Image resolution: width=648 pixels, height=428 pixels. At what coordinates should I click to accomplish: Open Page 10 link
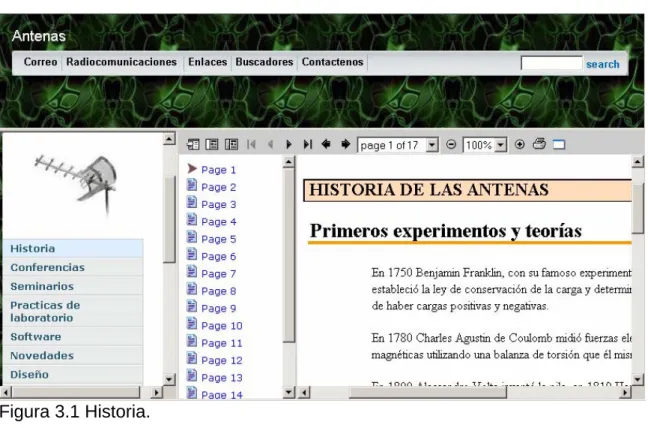coord(222,326)
